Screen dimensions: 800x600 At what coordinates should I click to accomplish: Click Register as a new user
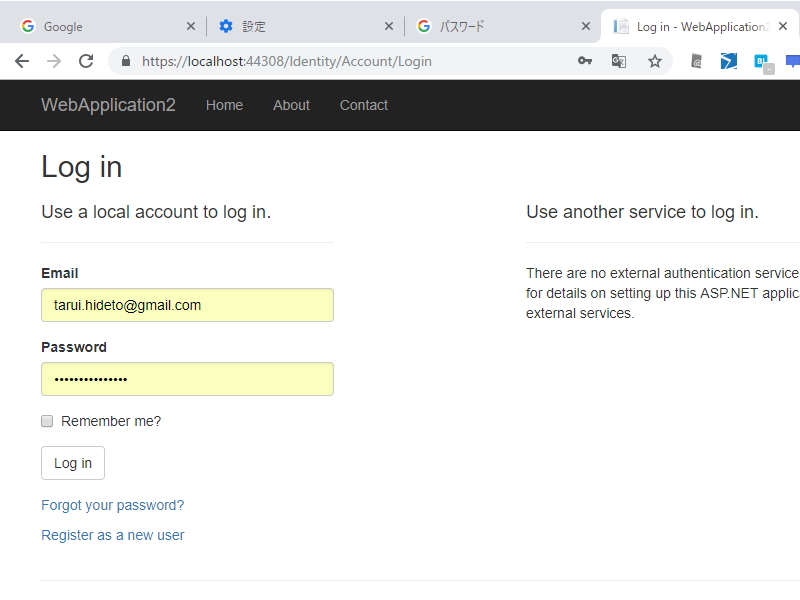pos(112,535)
